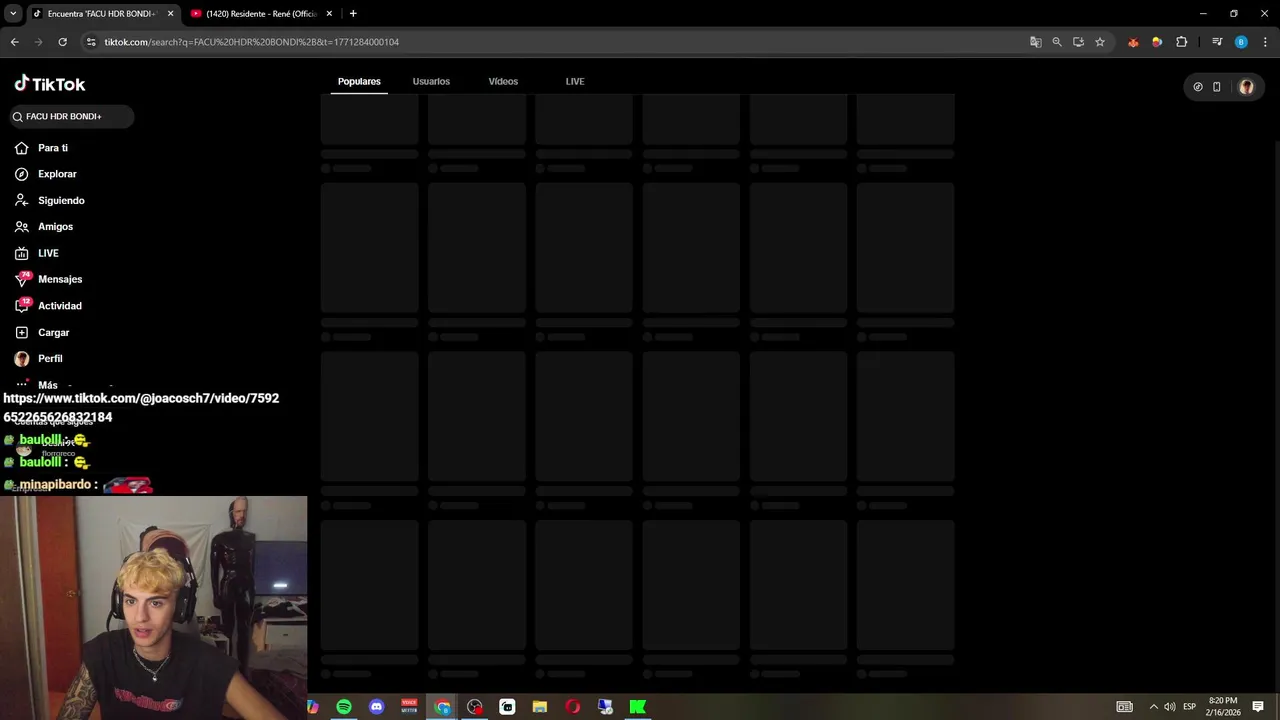Click the TikTok get-app phone icon
This screenshot has height=720, width=1280.
pos(1217,87)
